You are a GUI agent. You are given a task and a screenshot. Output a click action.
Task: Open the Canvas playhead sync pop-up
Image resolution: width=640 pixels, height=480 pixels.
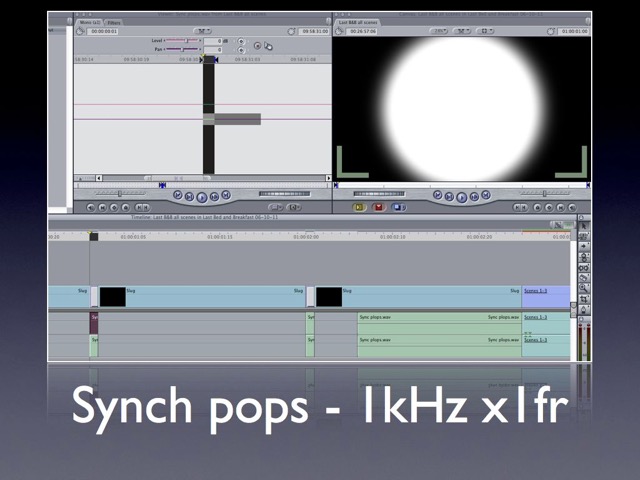pos(462,31)
